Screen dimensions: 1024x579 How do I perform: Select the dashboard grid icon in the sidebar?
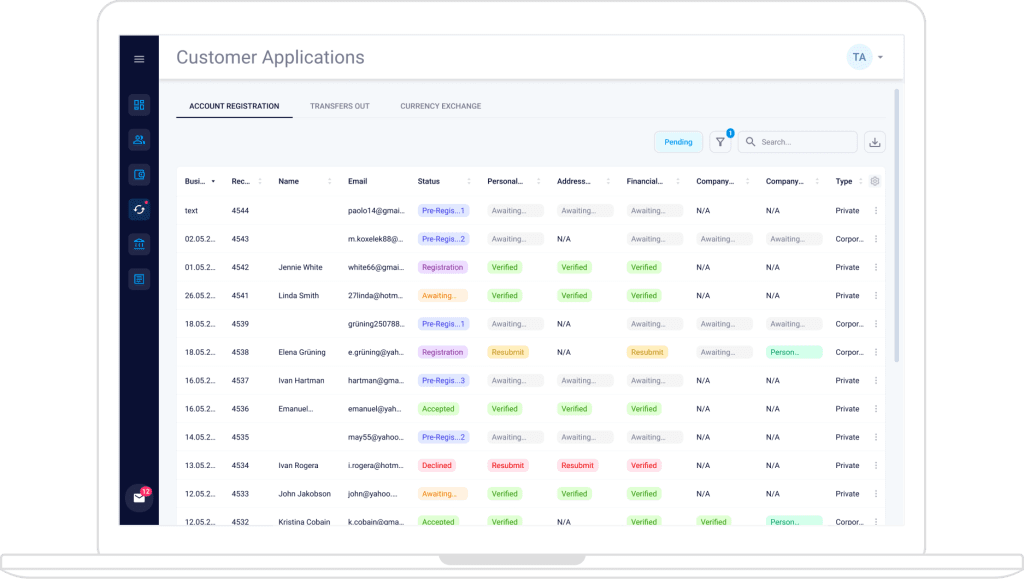click(139, 105)
